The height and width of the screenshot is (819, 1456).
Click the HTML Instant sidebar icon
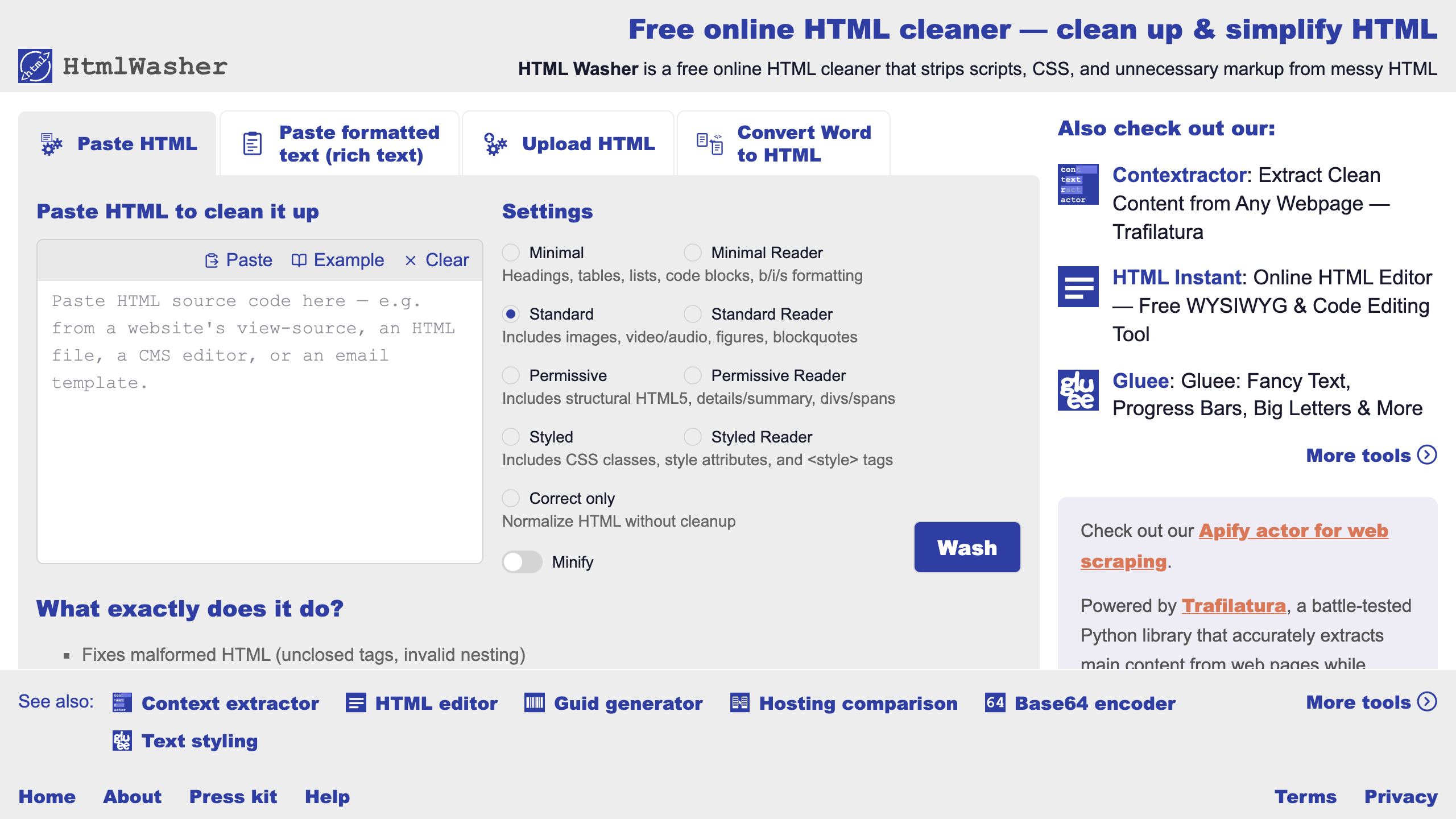click(1078, 287)
